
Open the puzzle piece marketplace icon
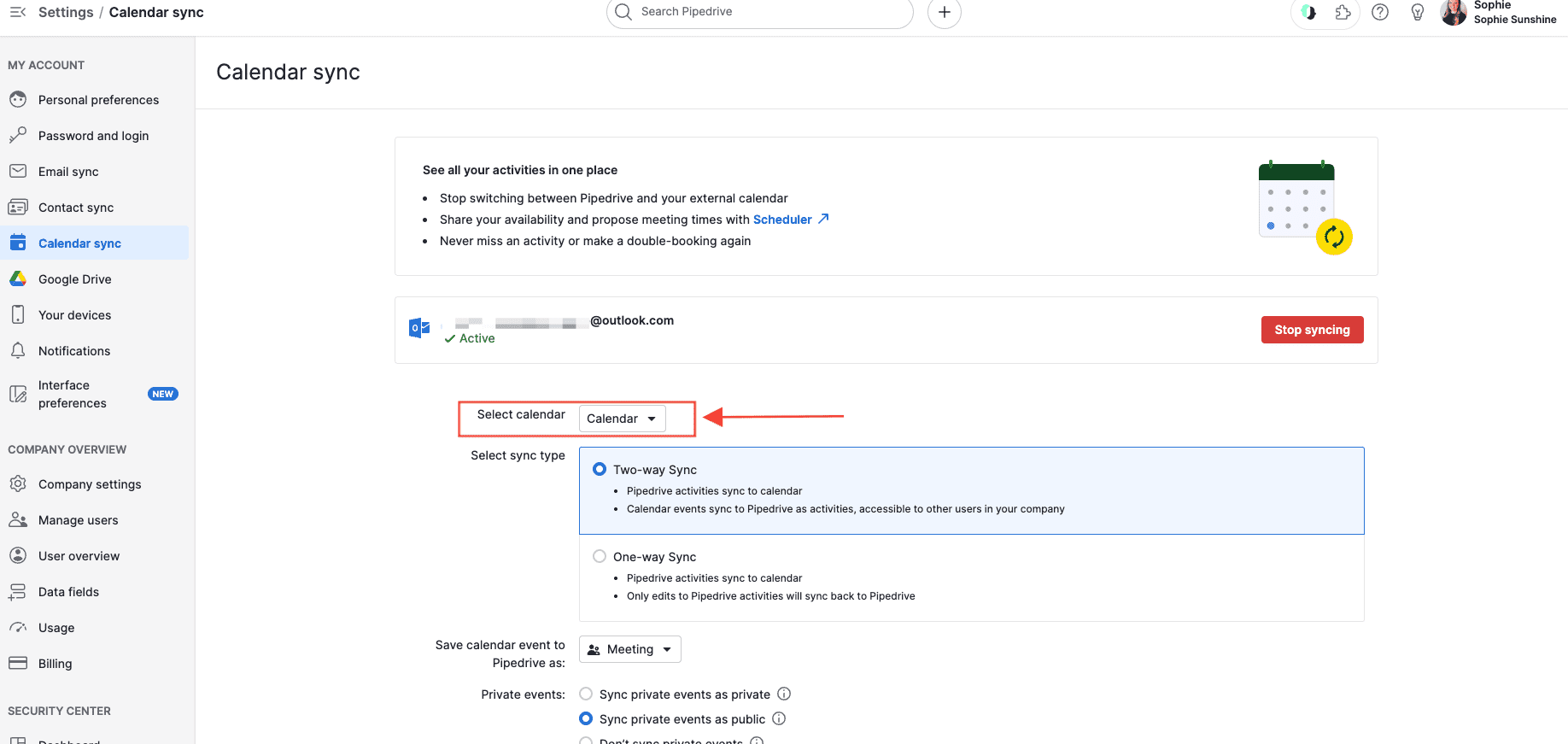tap(1343, 12)
